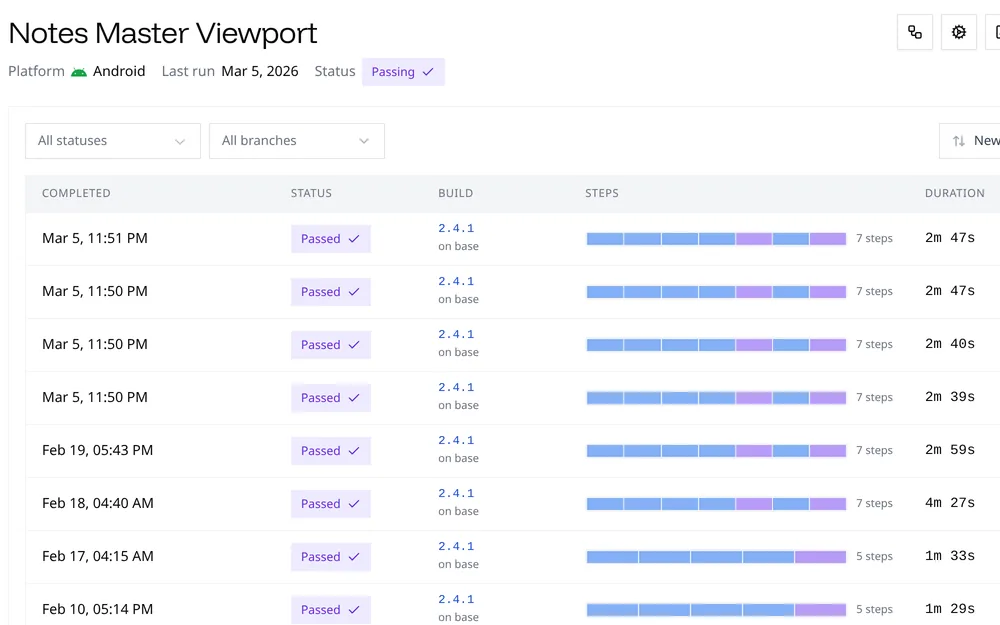Image resolution: width=1000 pixels, height=625 pixels.
Task: Open the All branches dropdown
Action: coord(297,141)
